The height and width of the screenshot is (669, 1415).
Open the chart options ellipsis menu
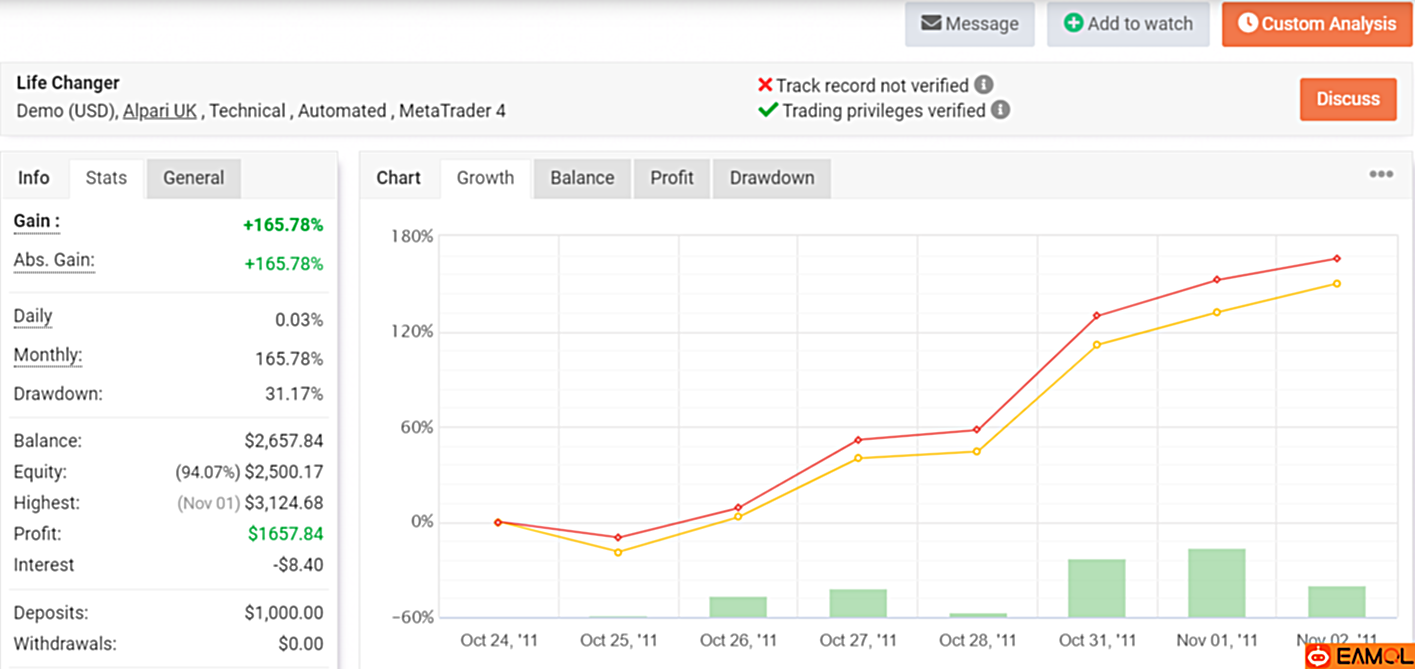(1381, 174)
